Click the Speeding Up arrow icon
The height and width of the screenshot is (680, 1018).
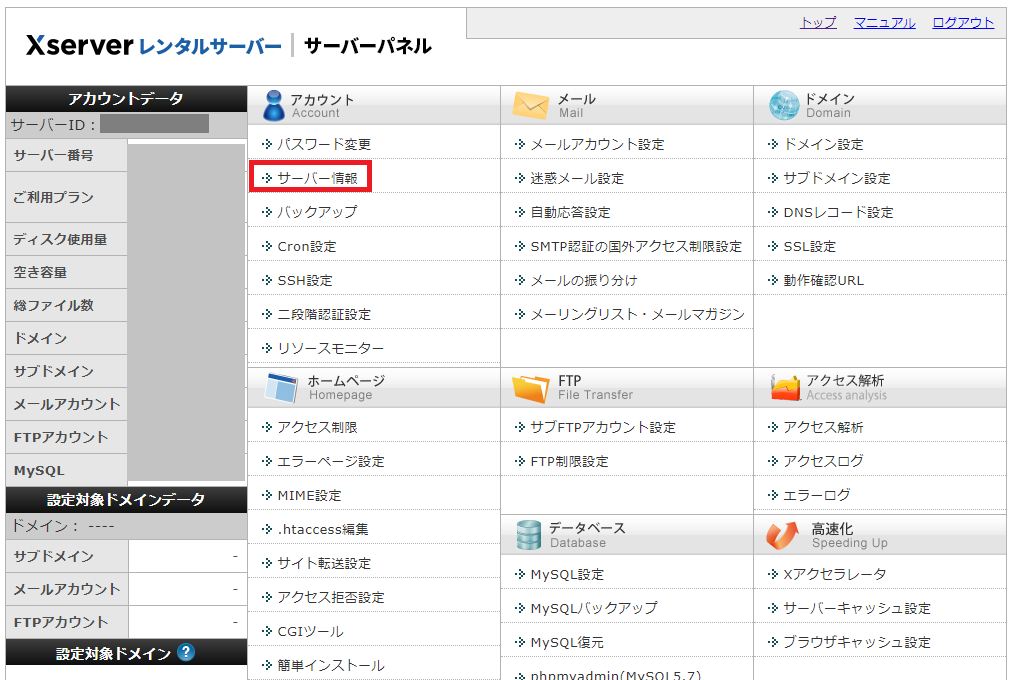(782, 535)
